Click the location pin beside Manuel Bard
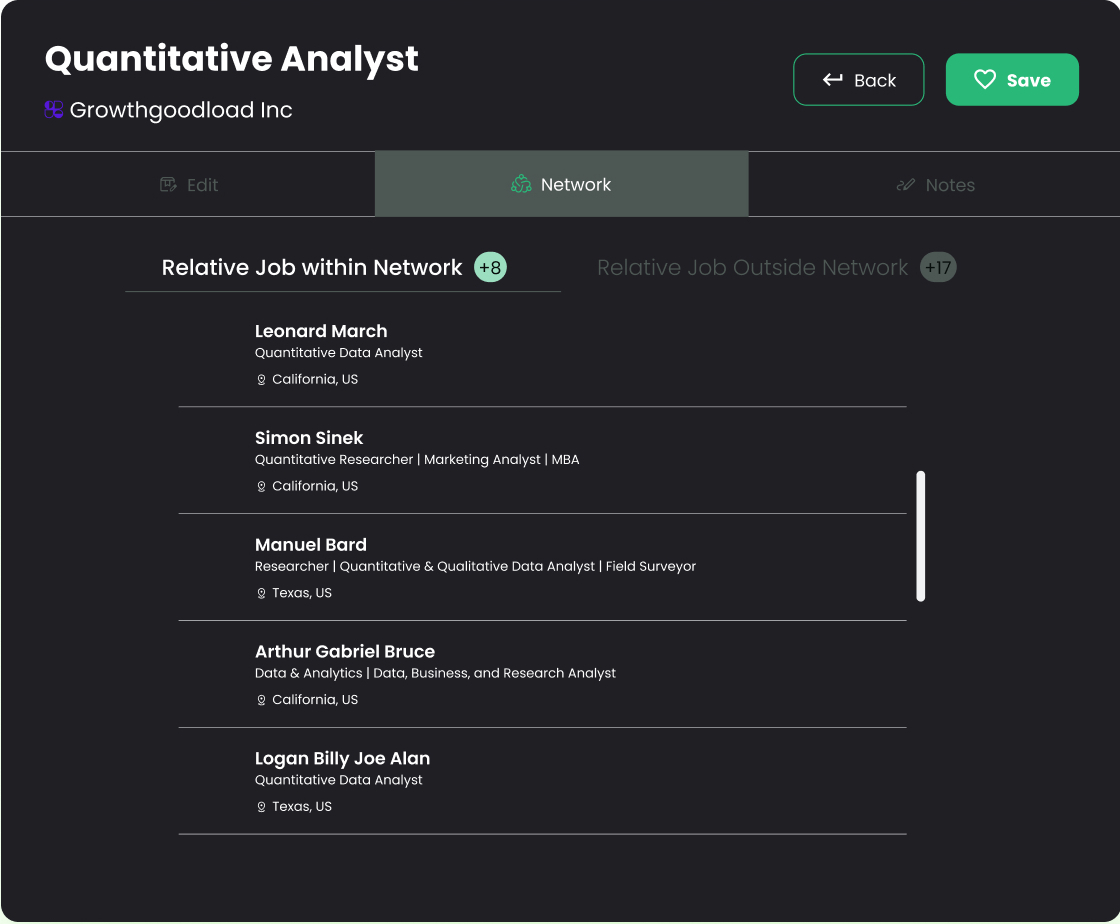Viewport: 1120px width, 924px height. point(261,592)
